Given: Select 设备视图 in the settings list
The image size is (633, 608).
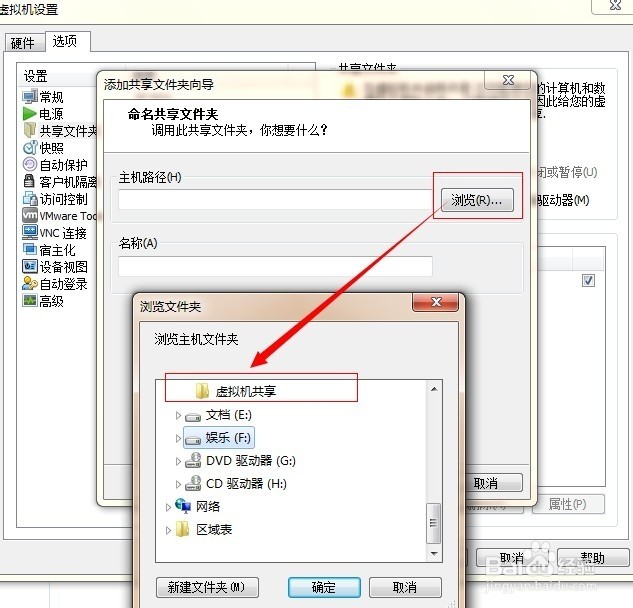Looking at the screenshot, I should 63,267.
